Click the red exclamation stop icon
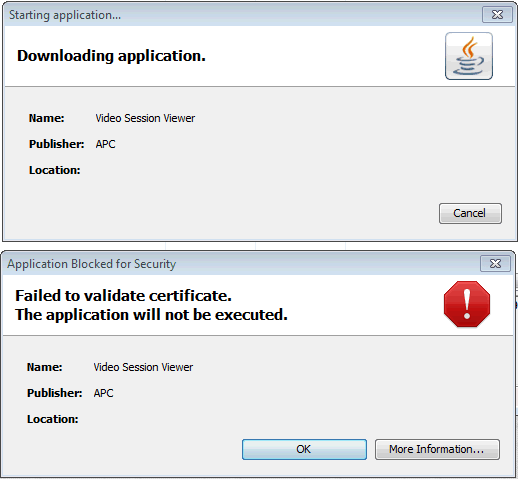The width and height of the screenshot is (518, 479). coord(467,304)
